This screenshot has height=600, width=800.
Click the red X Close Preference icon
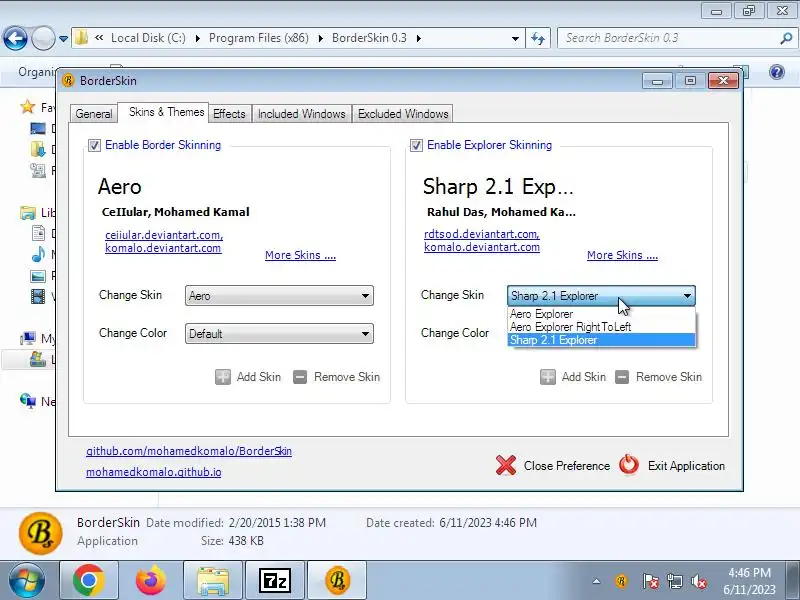tap(506, 465)
